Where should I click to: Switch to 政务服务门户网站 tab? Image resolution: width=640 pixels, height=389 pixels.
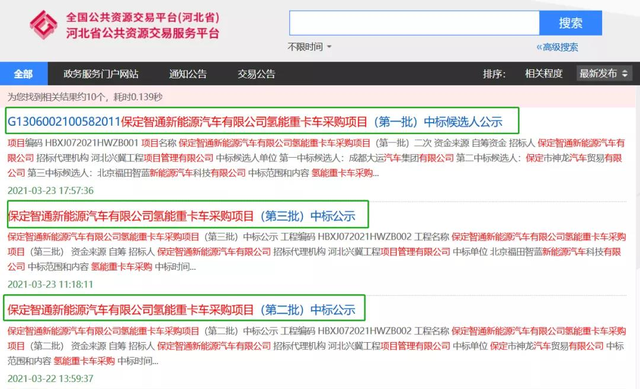click(101, 74)
